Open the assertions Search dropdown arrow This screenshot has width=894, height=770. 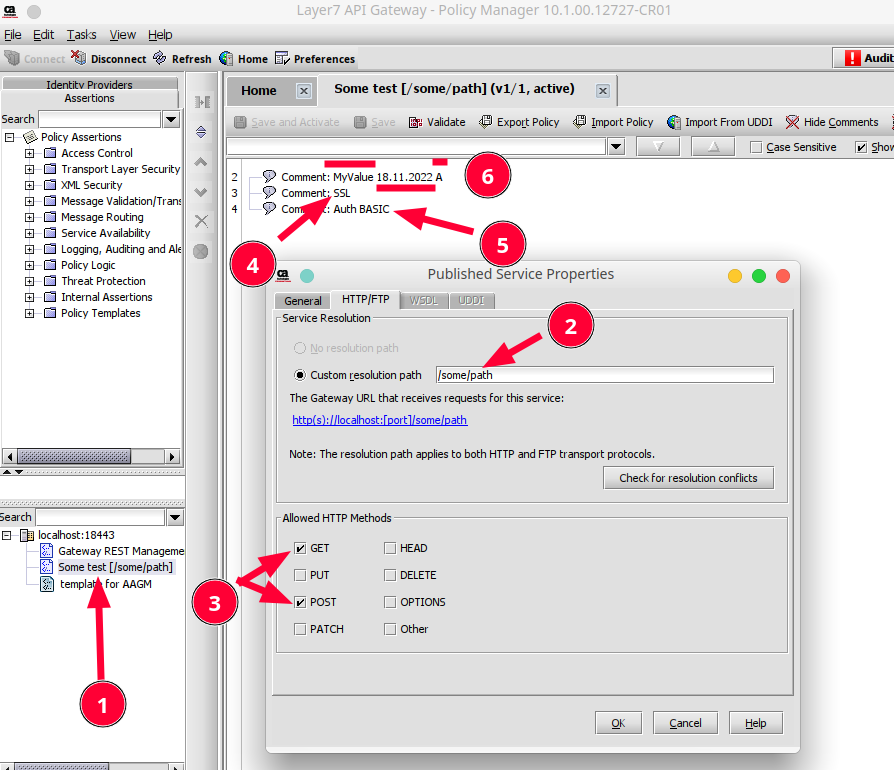[171, 119]
